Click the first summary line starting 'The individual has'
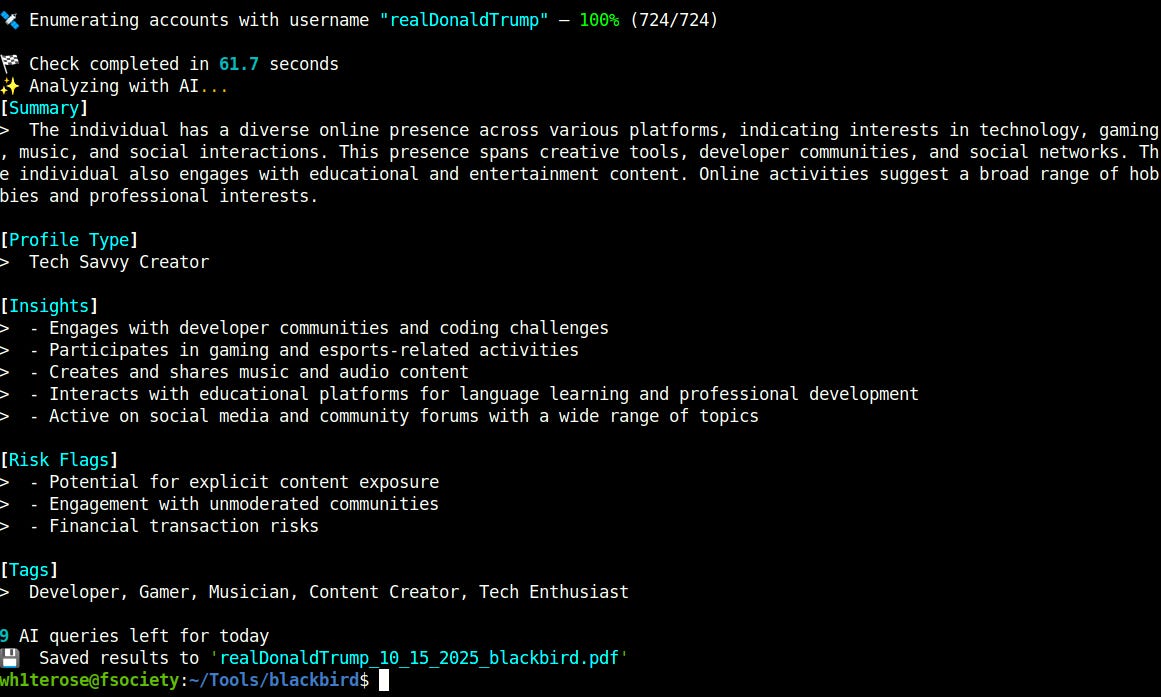This screenshot has height=697, width=1161. 594,130
